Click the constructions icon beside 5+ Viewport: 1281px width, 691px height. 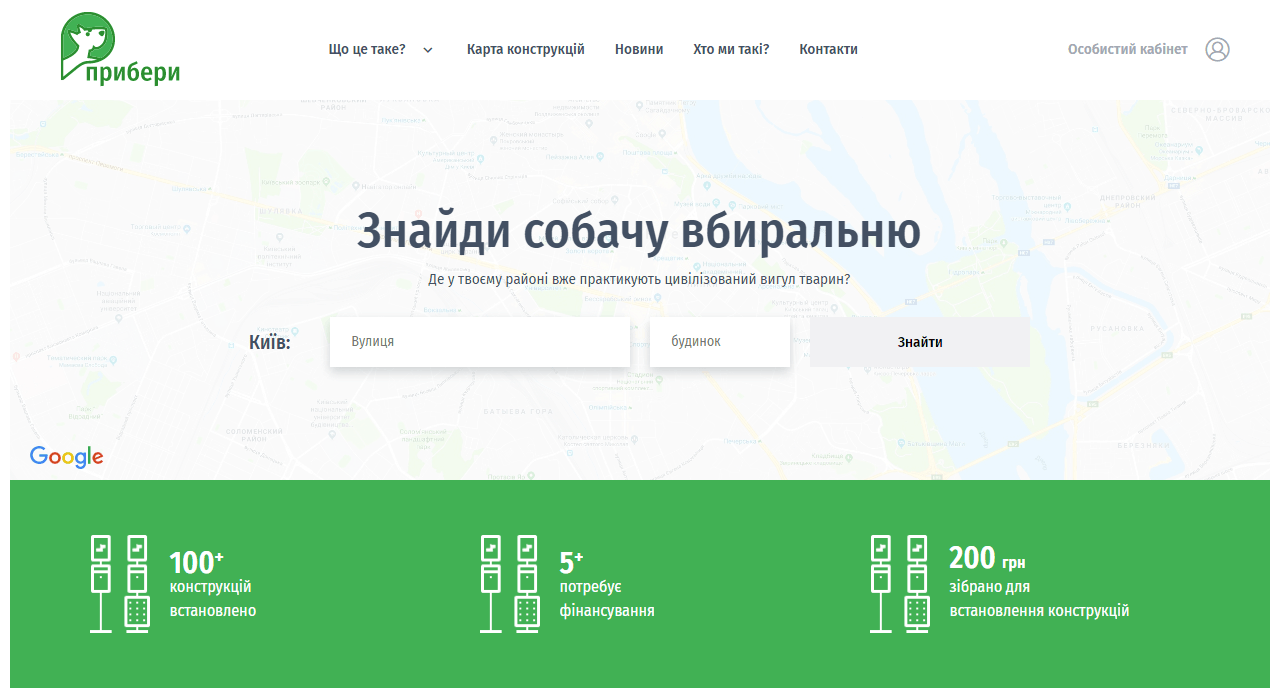509,584
